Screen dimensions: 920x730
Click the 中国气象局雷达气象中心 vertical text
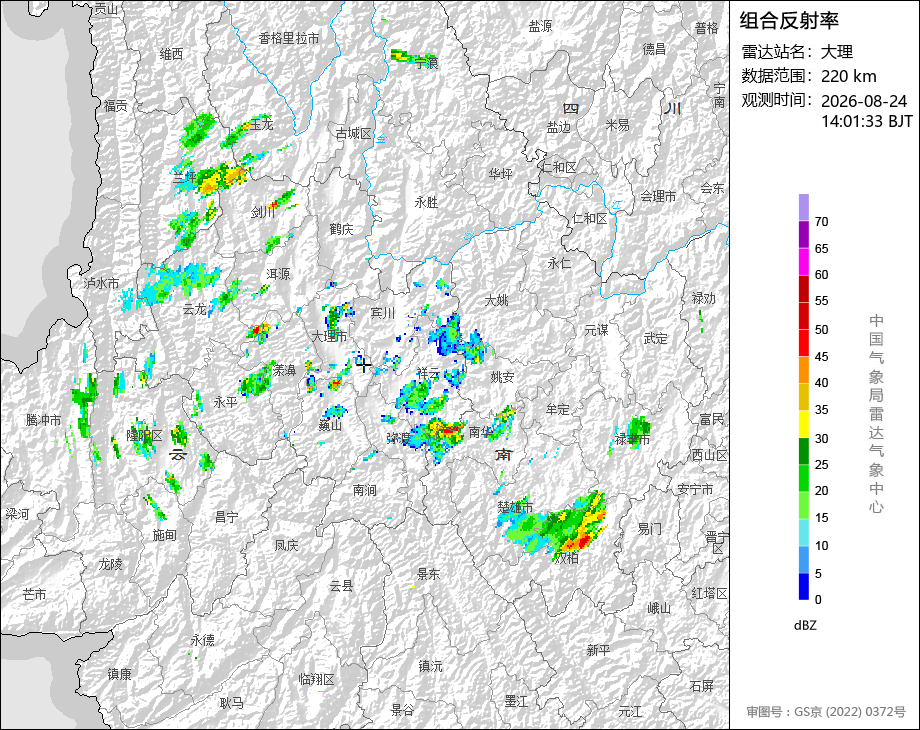point(876,414)
